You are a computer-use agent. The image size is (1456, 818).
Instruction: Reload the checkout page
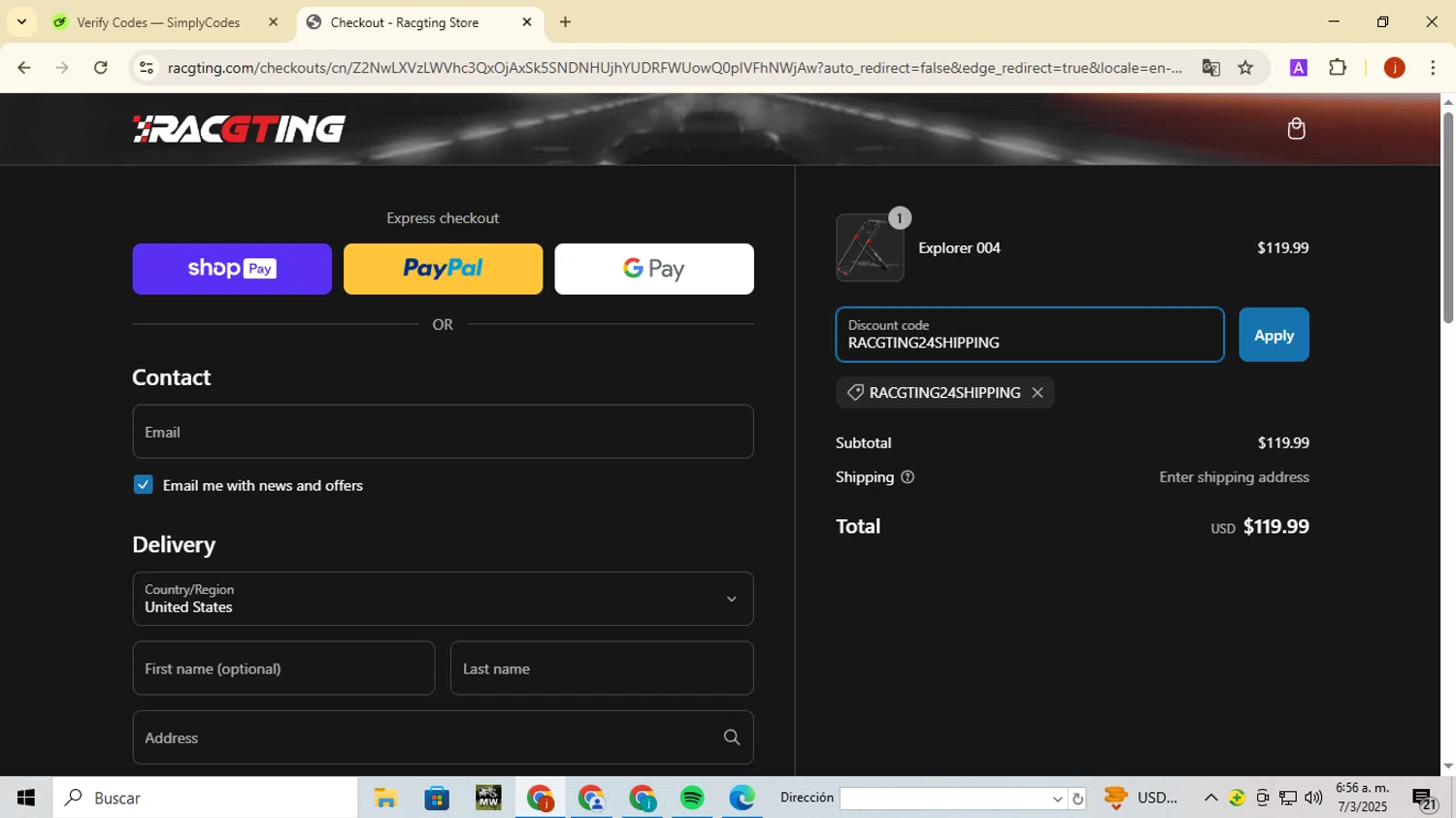click(x=101, y=68)
